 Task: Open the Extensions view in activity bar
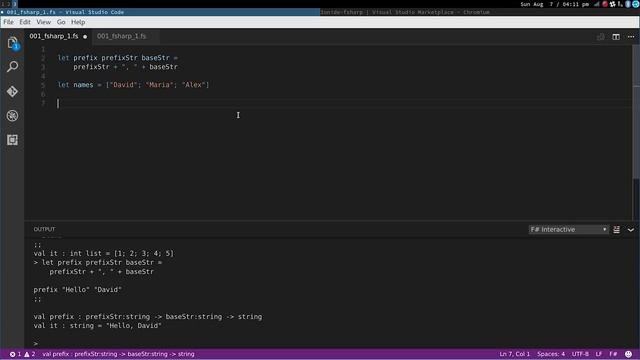pos(12,140)
